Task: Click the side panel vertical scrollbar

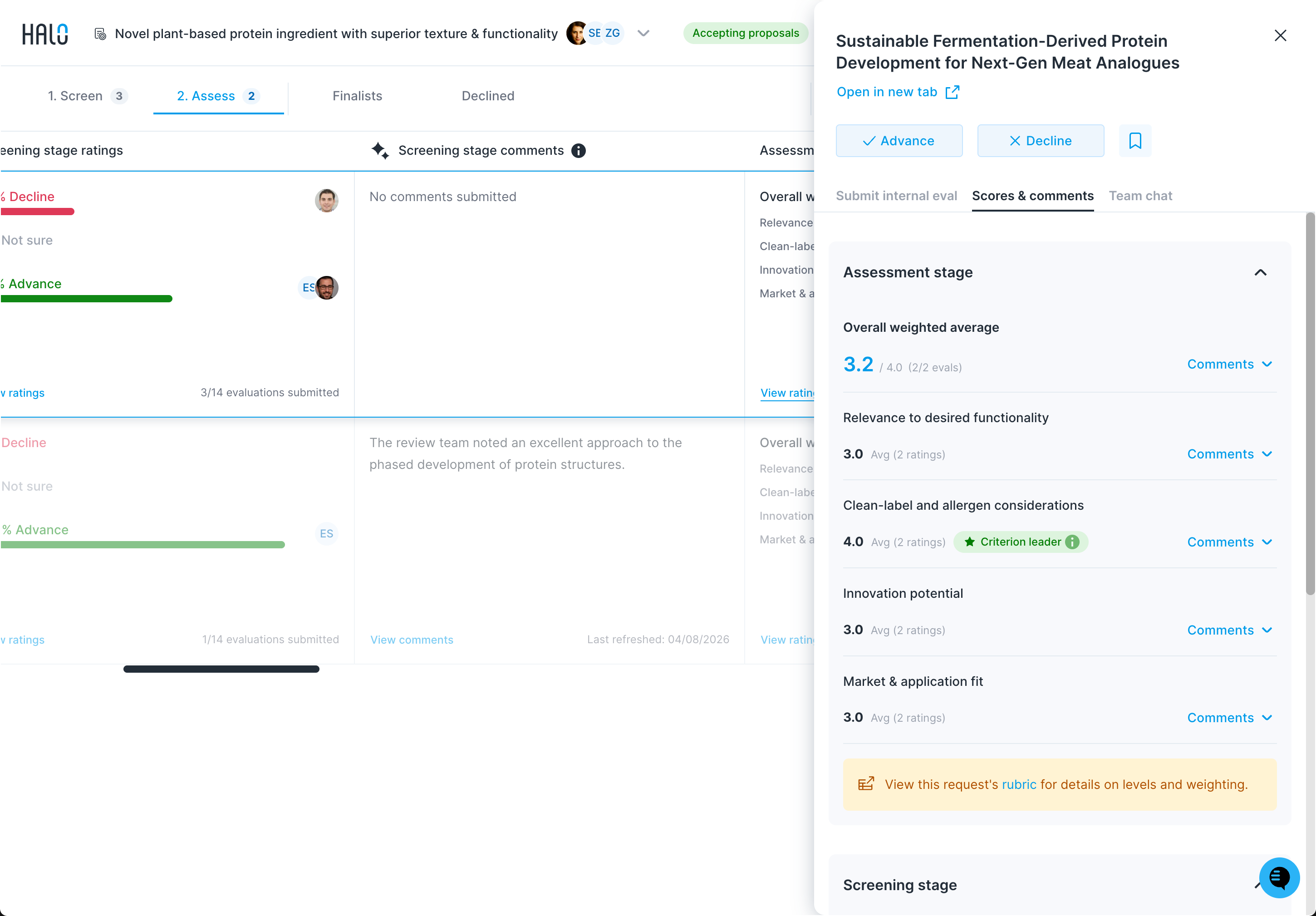Action: 1310,404
